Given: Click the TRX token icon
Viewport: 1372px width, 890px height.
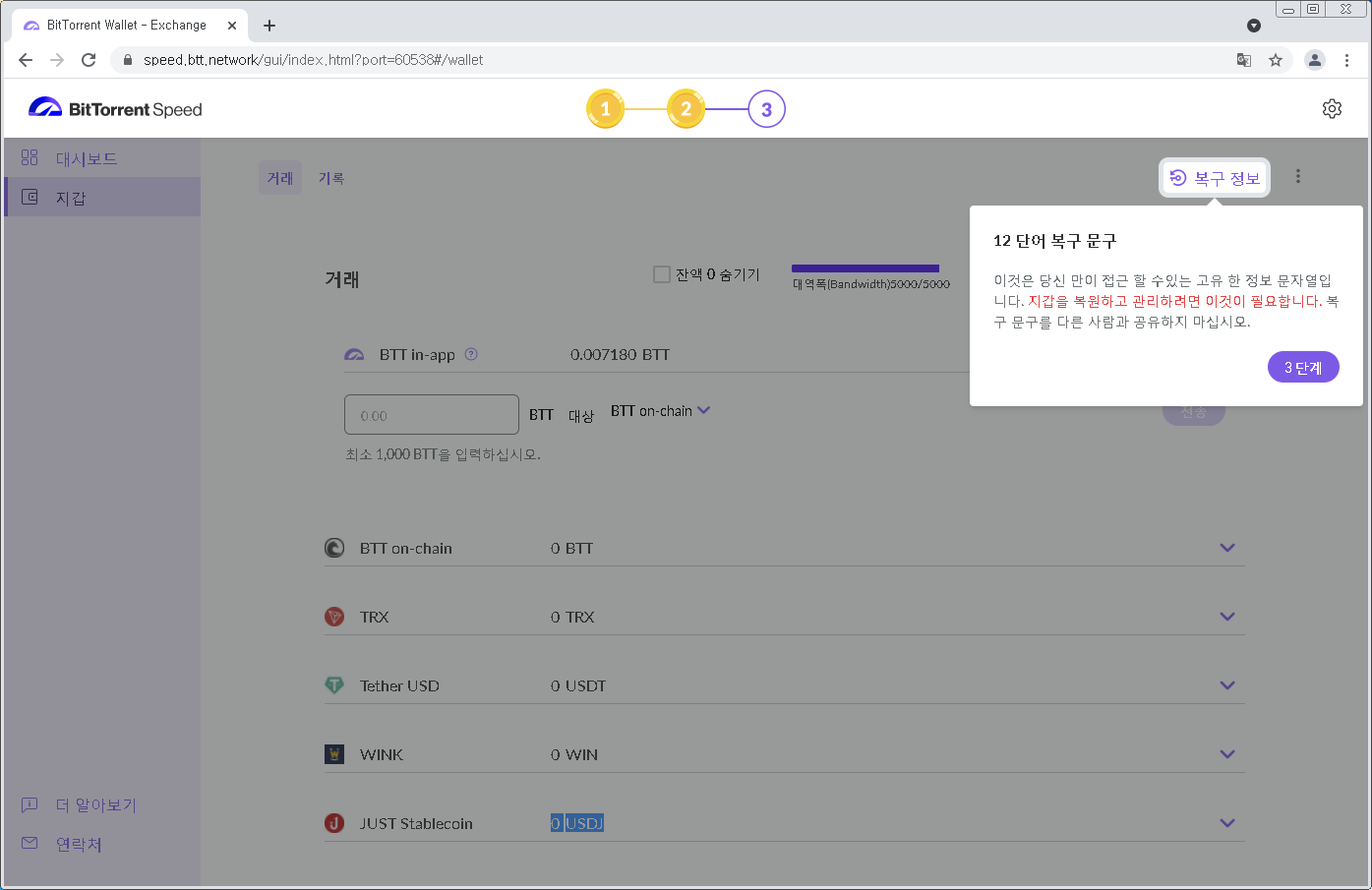Looking at the screenshot, I should (x=334, y=617).
